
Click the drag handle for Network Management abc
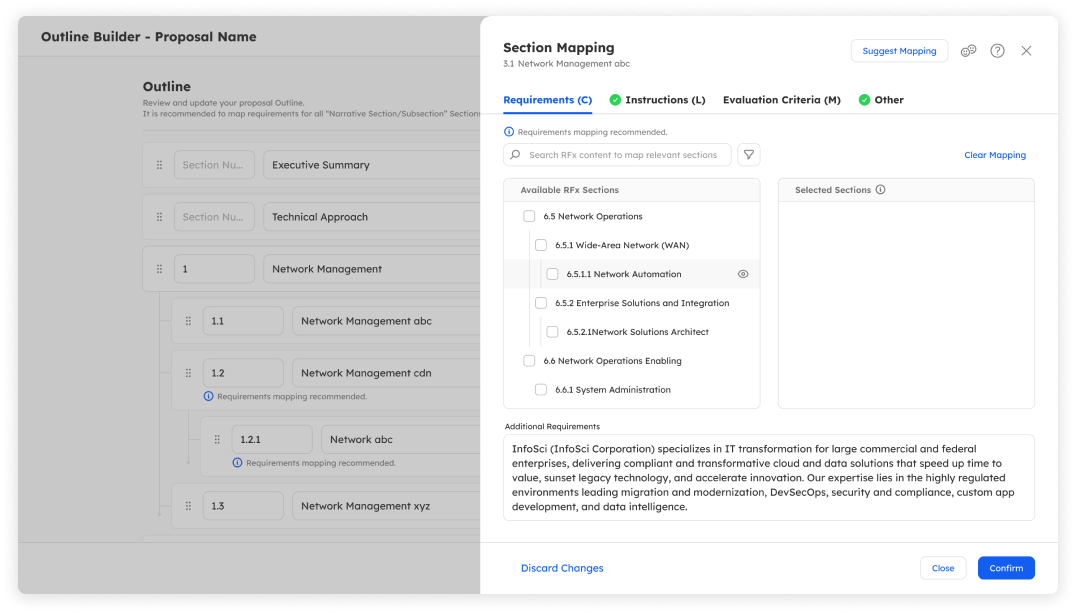[x=188, y=321]
